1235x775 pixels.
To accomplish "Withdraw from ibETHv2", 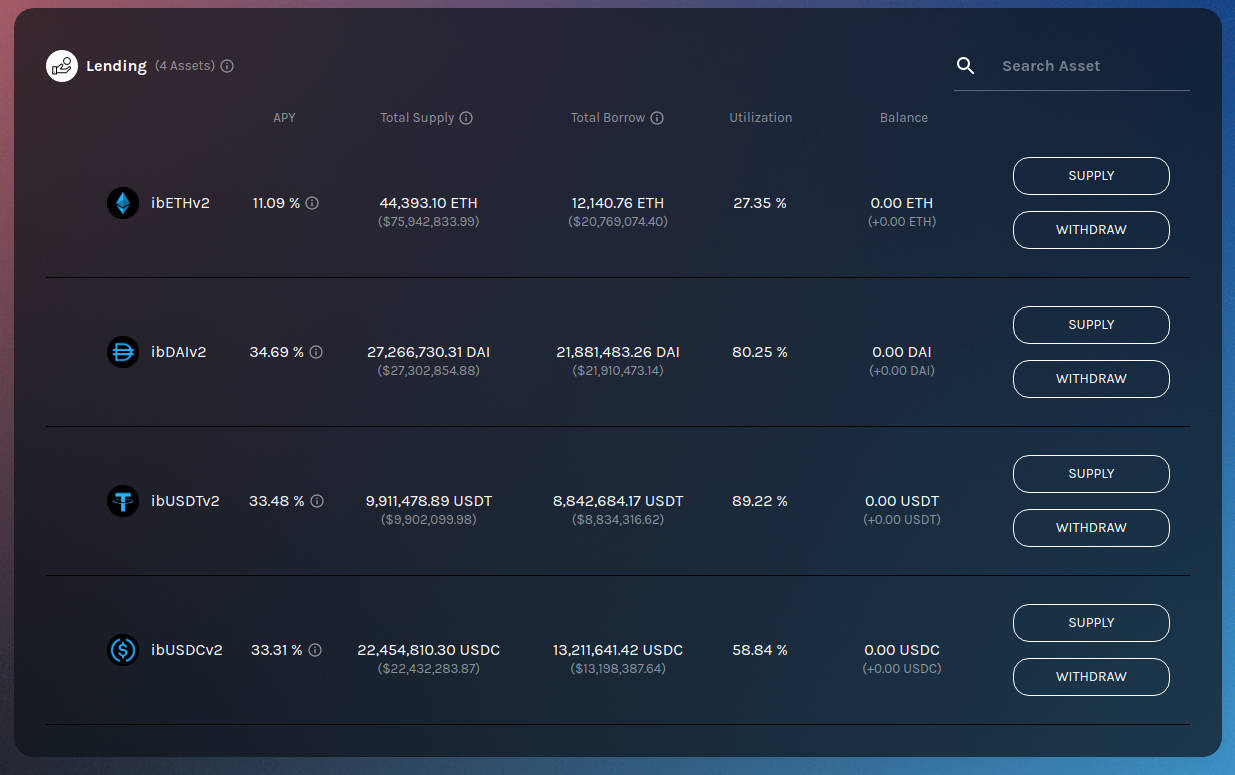I will coord(1091,230).
